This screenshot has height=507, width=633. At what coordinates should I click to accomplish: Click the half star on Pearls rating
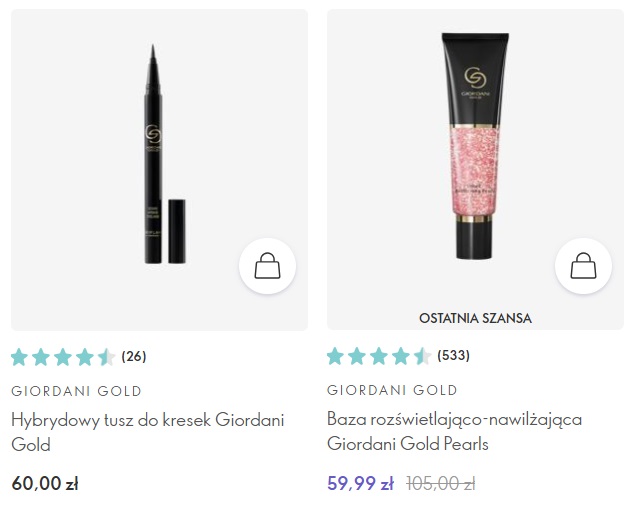pos(422,356)
